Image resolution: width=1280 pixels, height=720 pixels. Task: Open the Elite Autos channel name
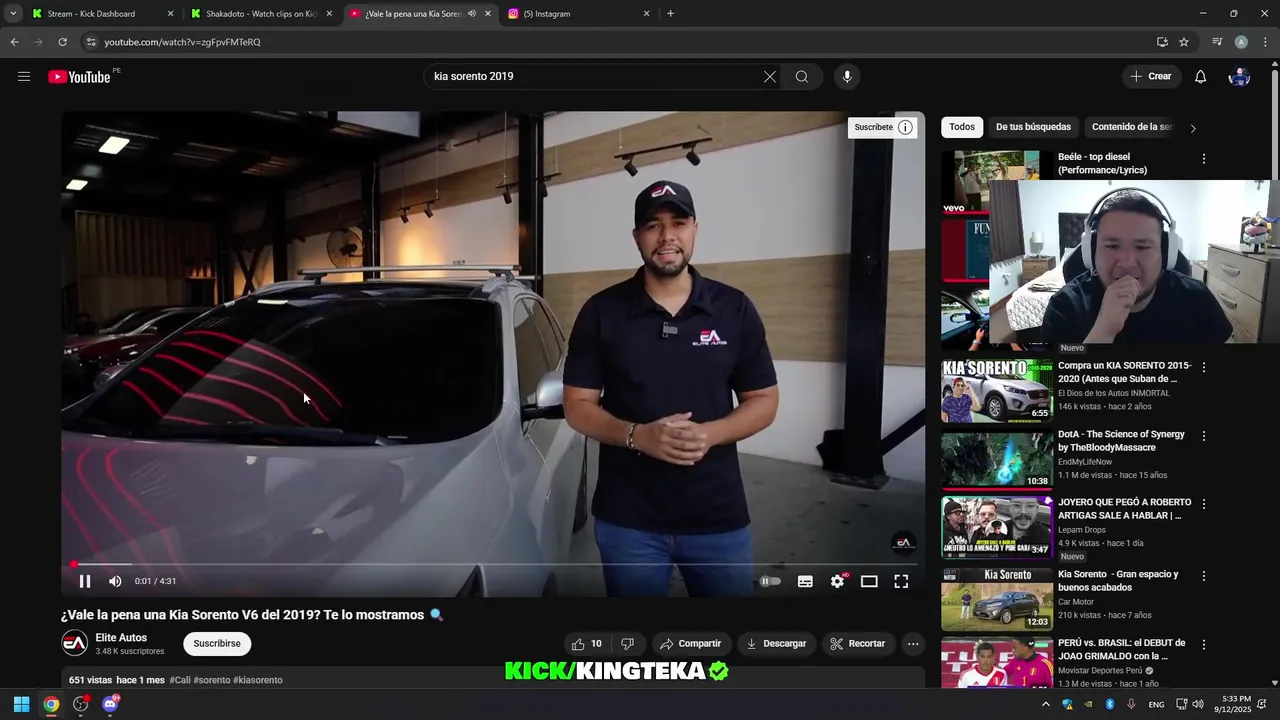pyautogui.click(x=121, y=638)
